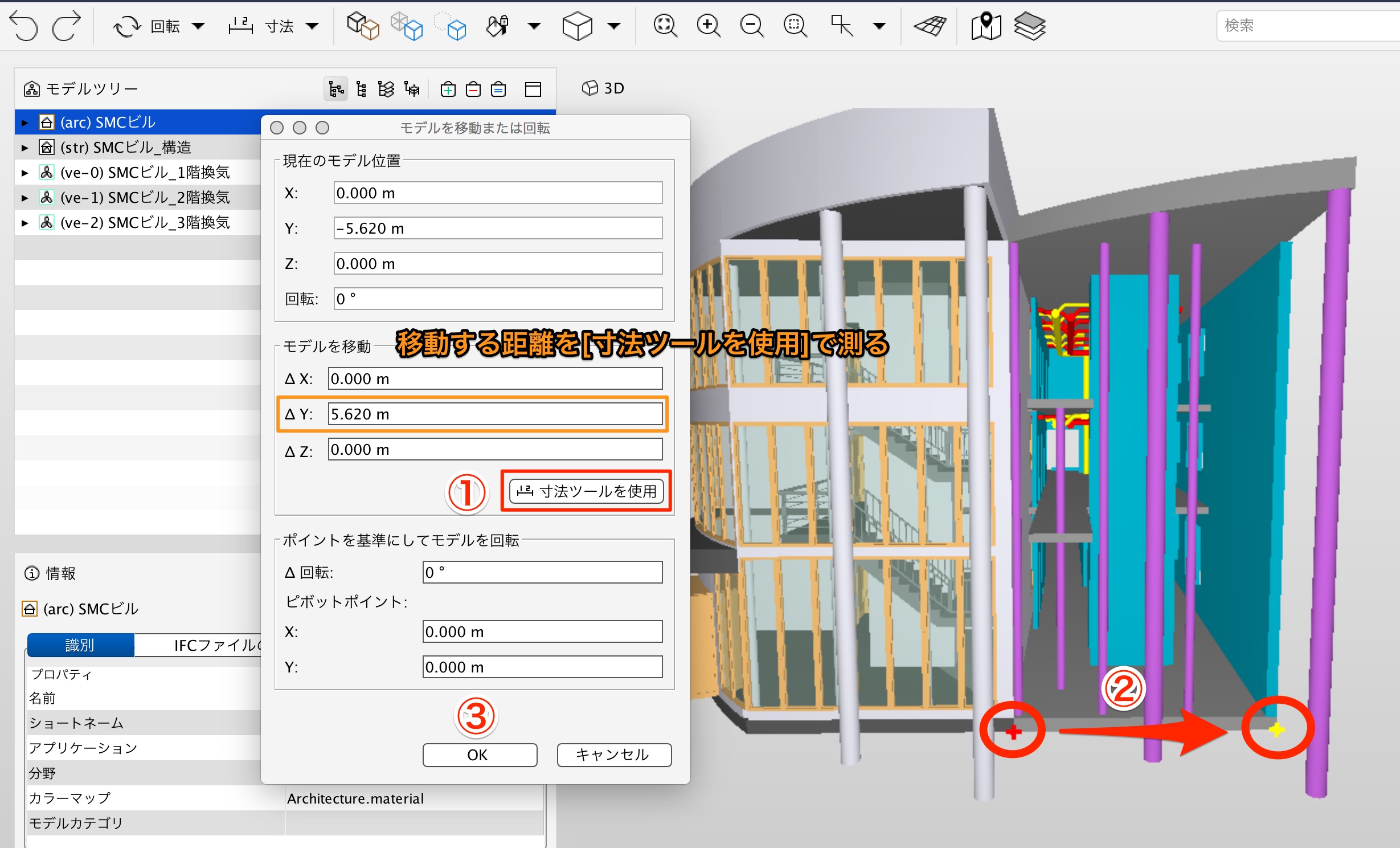Expand the (ve-0) SMCビル_1階換気 node
This screenshot has height=848, width=1400.
[x=24, y=173]
